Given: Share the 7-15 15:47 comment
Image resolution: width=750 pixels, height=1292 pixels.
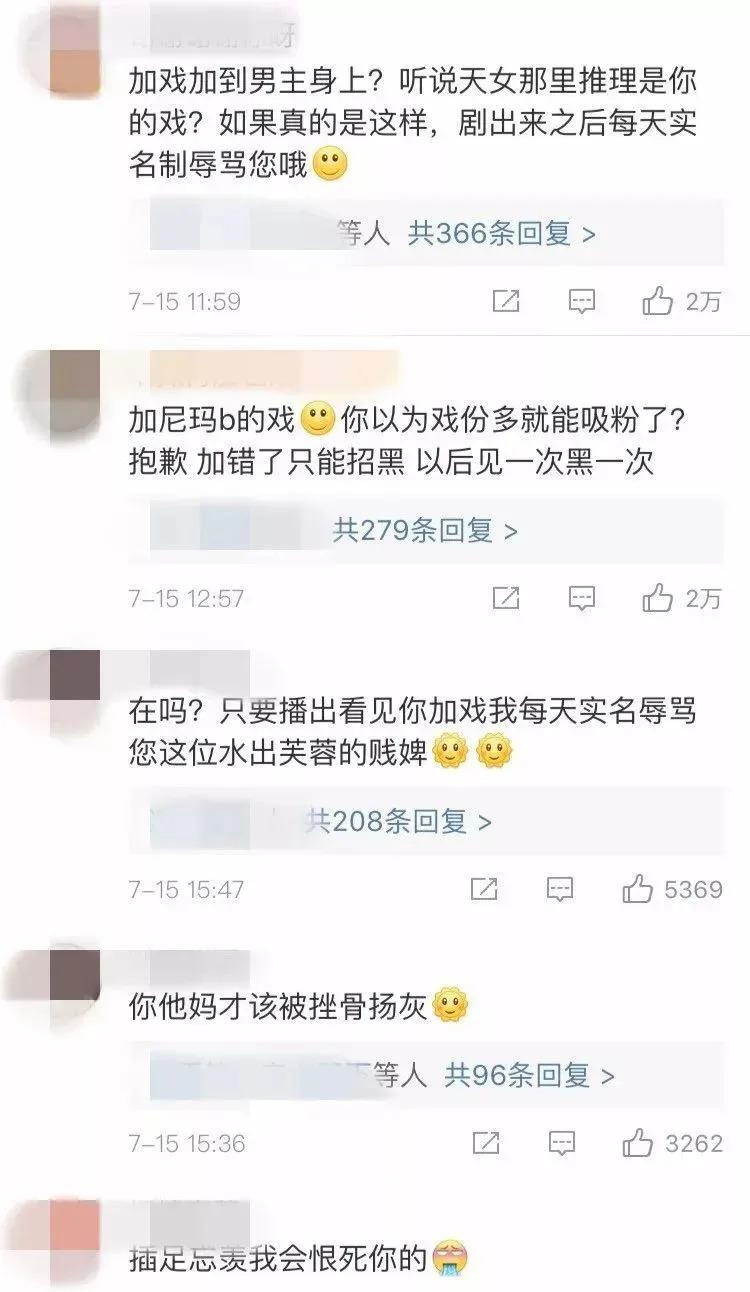Looking at the screenshot, I should pyautogui.click(x=484, y=888).
